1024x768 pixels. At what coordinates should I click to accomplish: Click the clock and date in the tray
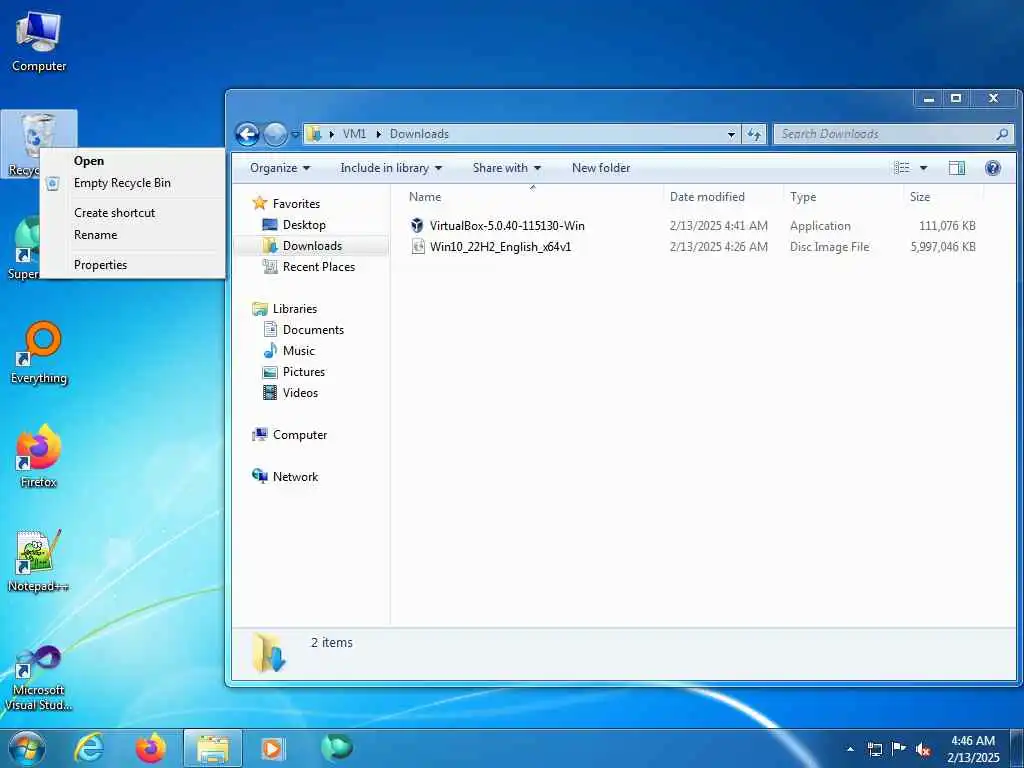click(973, 749)
